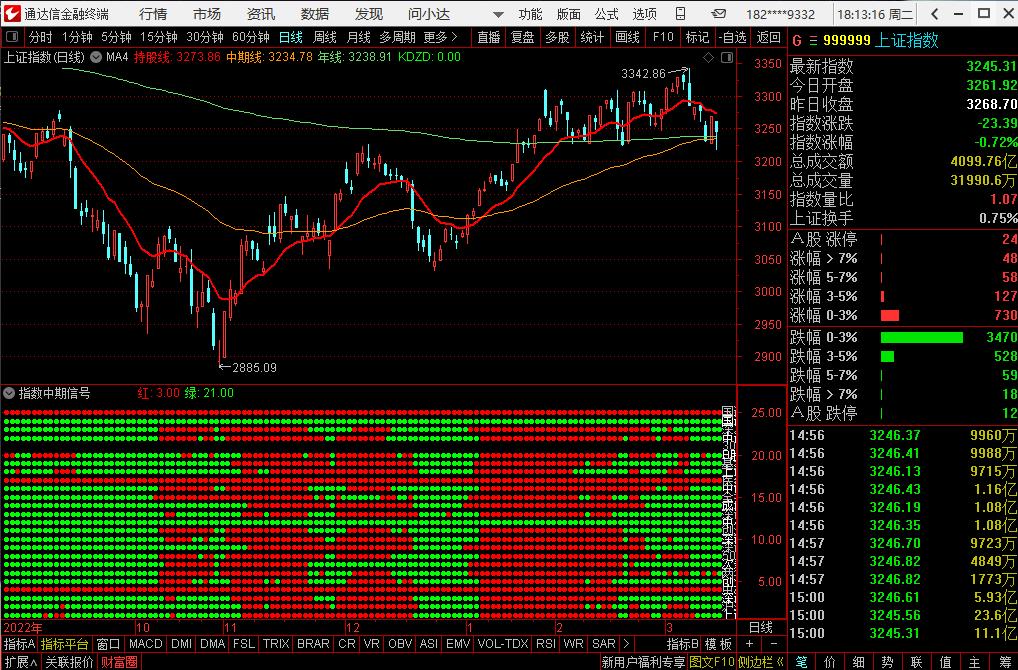Apply the MACD indicator
This screenshot has height=670, width=1018.
145,643
